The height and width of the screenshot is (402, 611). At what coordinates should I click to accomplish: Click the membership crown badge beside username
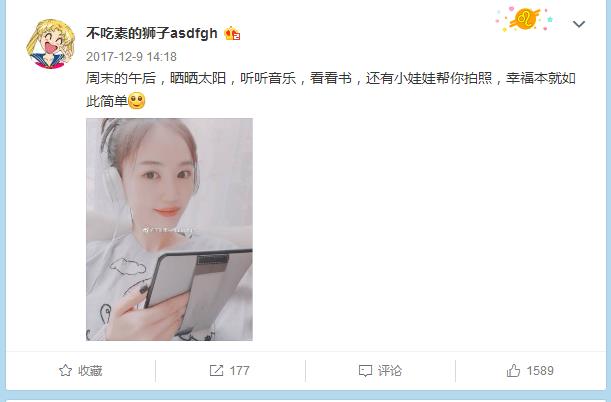point(232,34)
